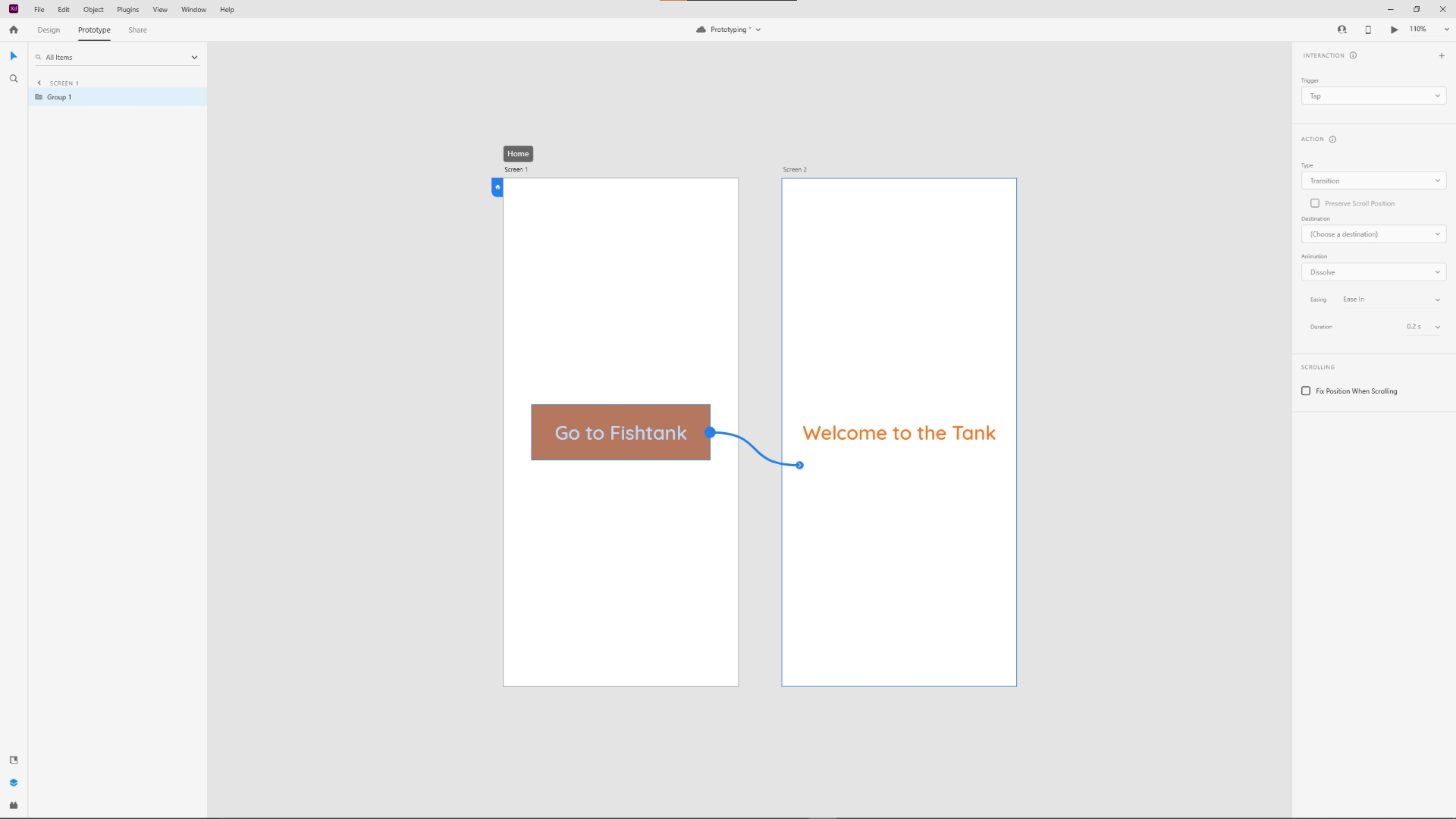This screenshot has height=819, width=1456.
Task: Open the Edit menu
Action: pyautogui.click(x=64, y=10)
